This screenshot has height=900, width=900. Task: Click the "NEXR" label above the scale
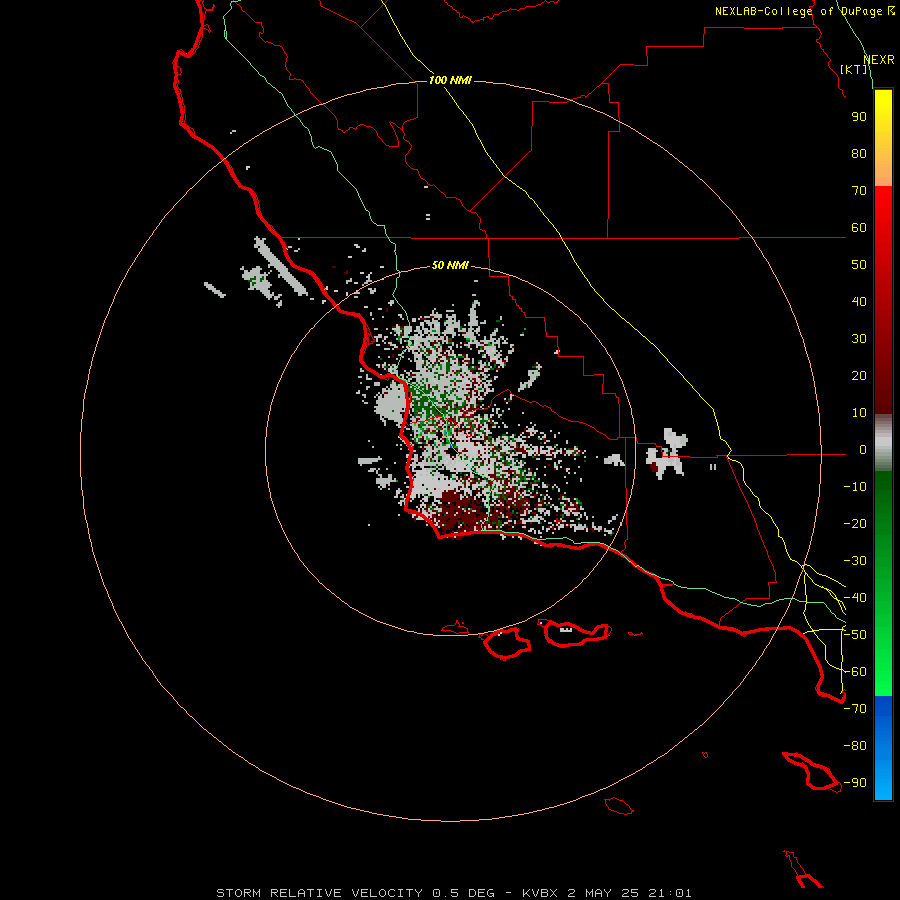click(879, 60)
